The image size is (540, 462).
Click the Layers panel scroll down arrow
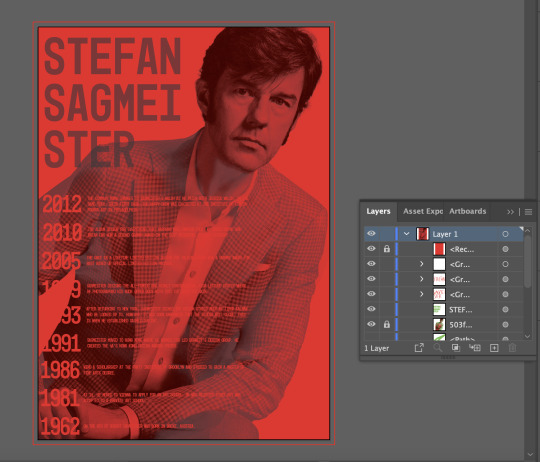[x=528, y=336]
